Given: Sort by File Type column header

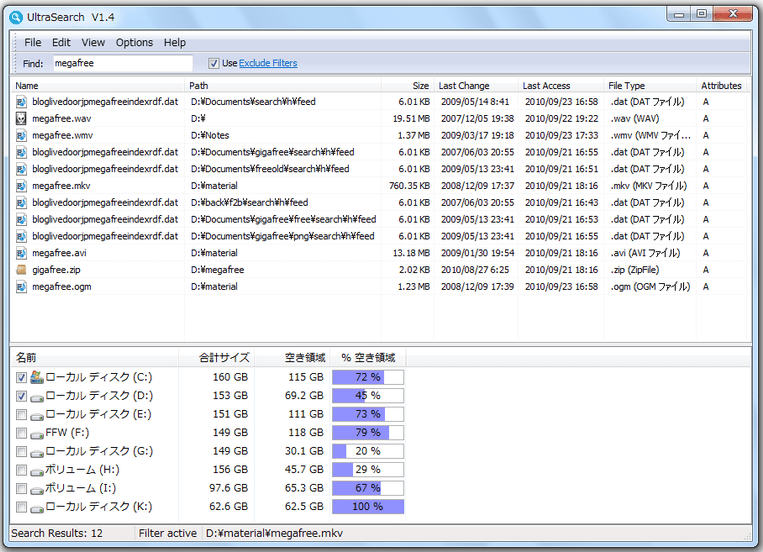Looking at the screenshot, I should click(650, 86).
